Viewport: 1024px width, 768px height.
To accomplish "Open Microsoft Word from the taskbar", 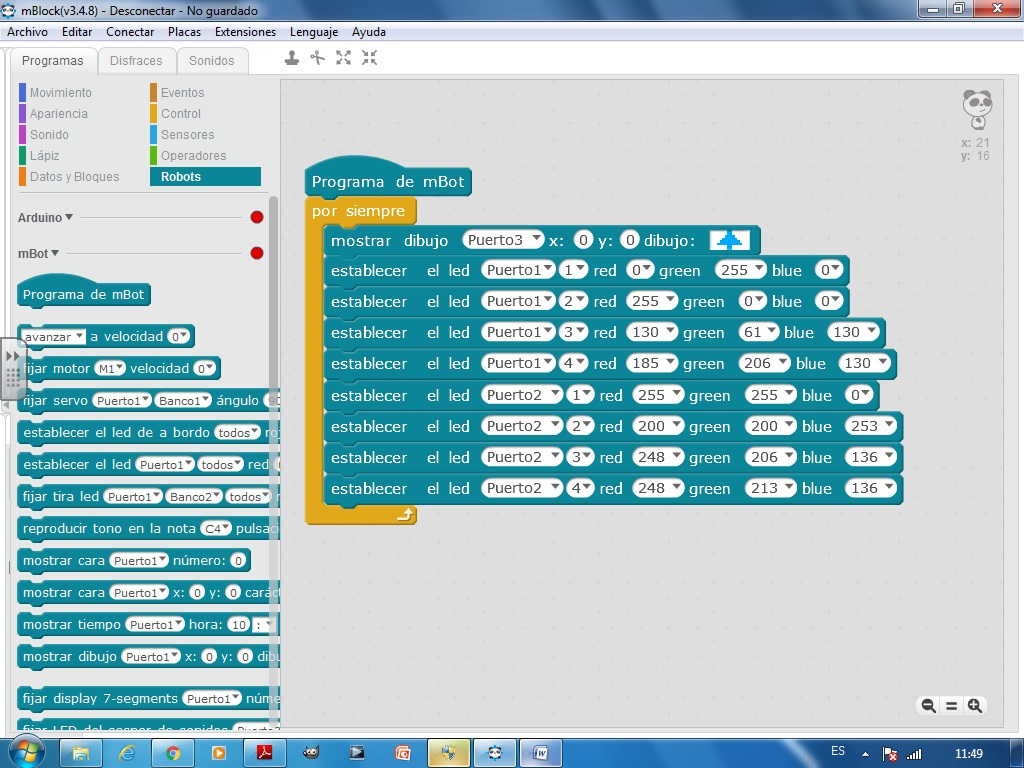I will click(541, 753).
